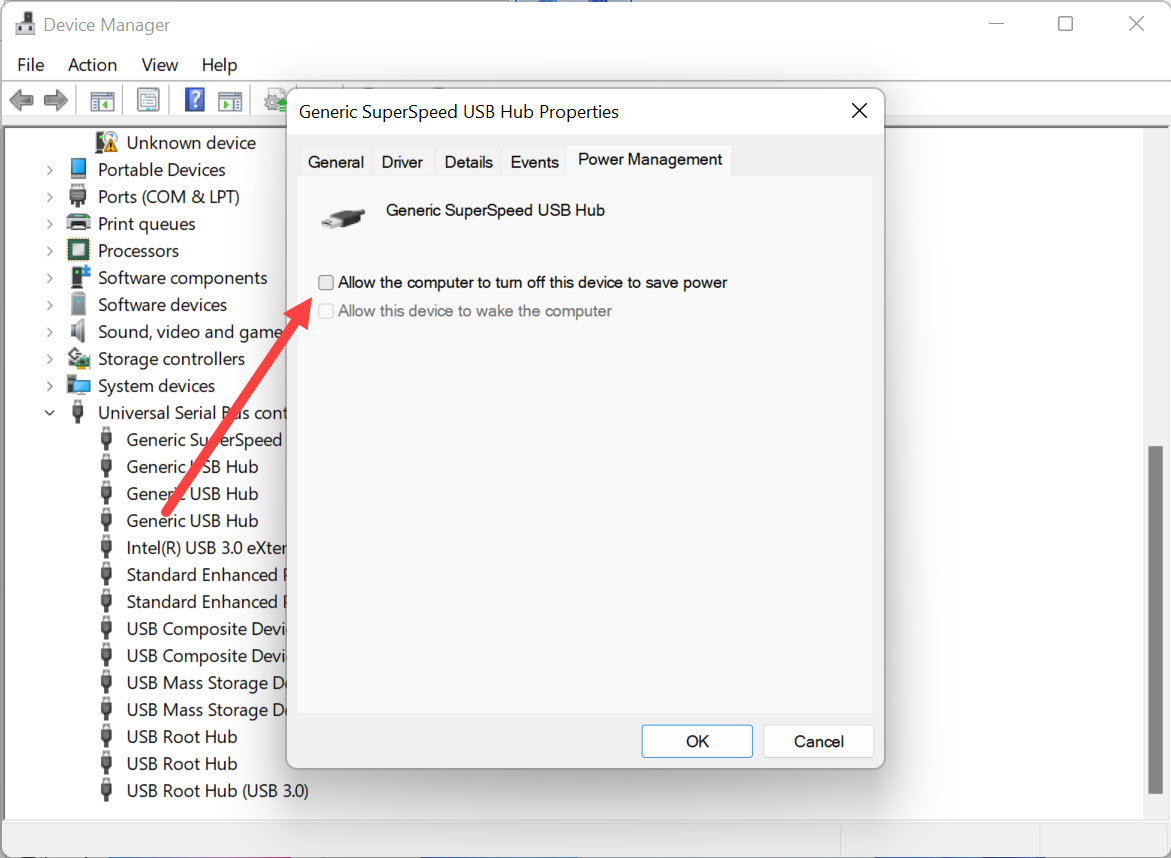The image size is (1171, 858).
Task: Click the Show/Hide Console Tree toolbar icon
Action: pyautogui.click(x=102, y=100)
